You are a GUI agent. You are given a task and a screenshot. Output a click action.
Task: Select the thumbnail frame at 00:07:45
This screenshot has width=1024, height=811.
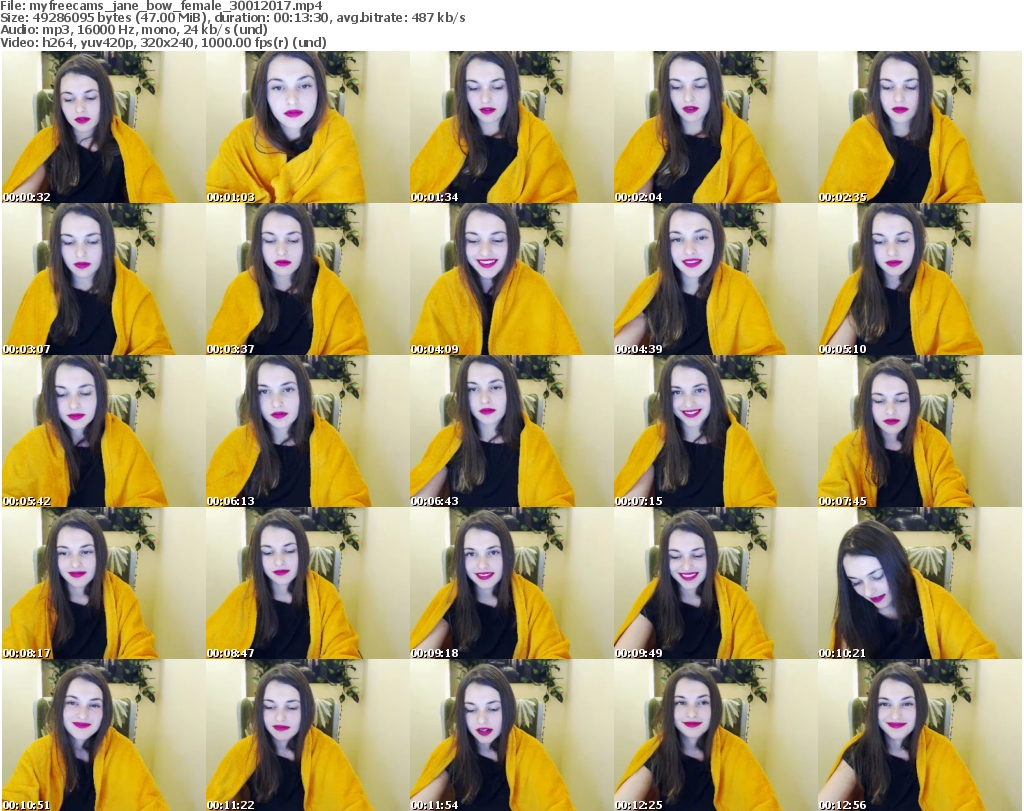(920, 432)
